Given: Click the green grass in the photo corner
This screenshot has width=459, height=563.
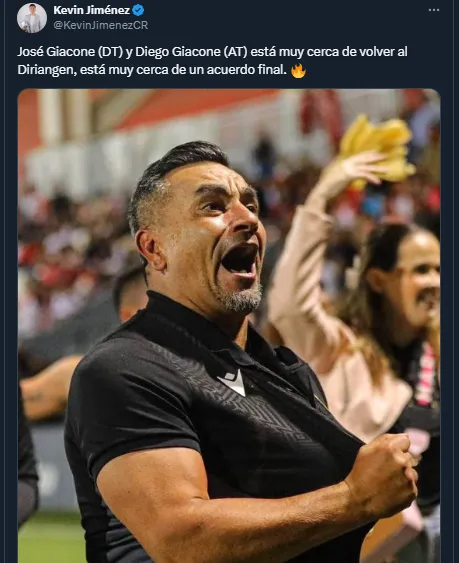Looking at the screenshot, I should (x=48, y=539).
